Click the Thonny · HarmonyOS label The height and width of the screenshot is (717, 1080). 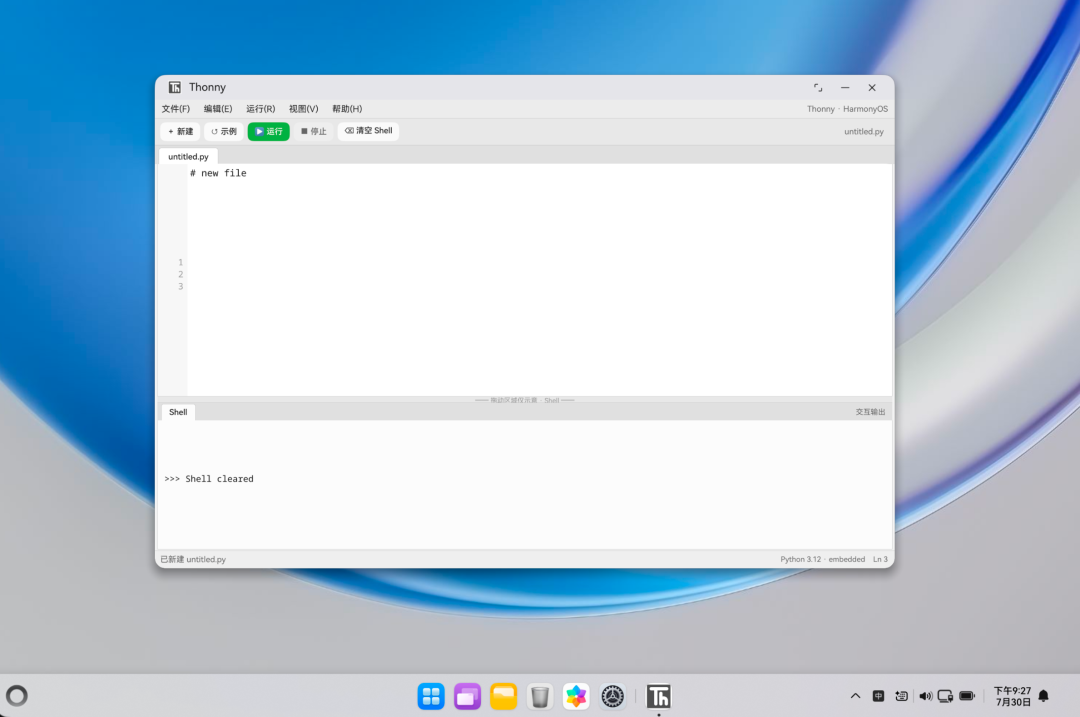[847, 109]
